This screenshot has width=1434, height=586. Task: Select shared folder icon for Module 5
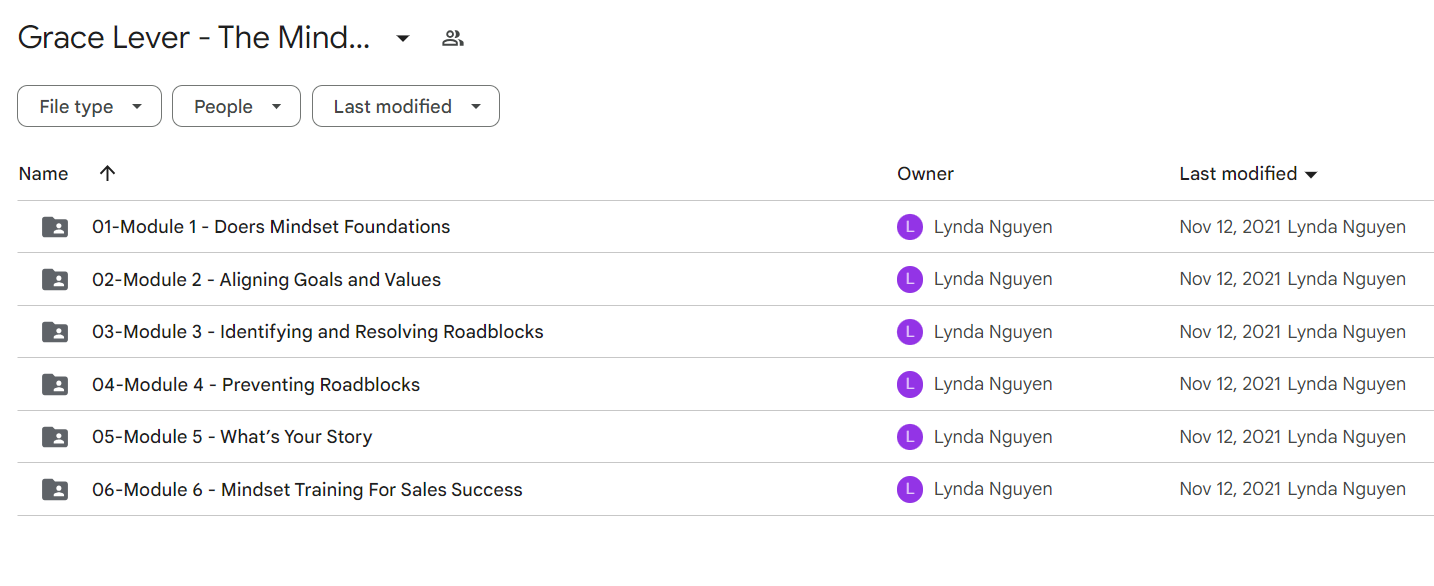coord(55,436)
